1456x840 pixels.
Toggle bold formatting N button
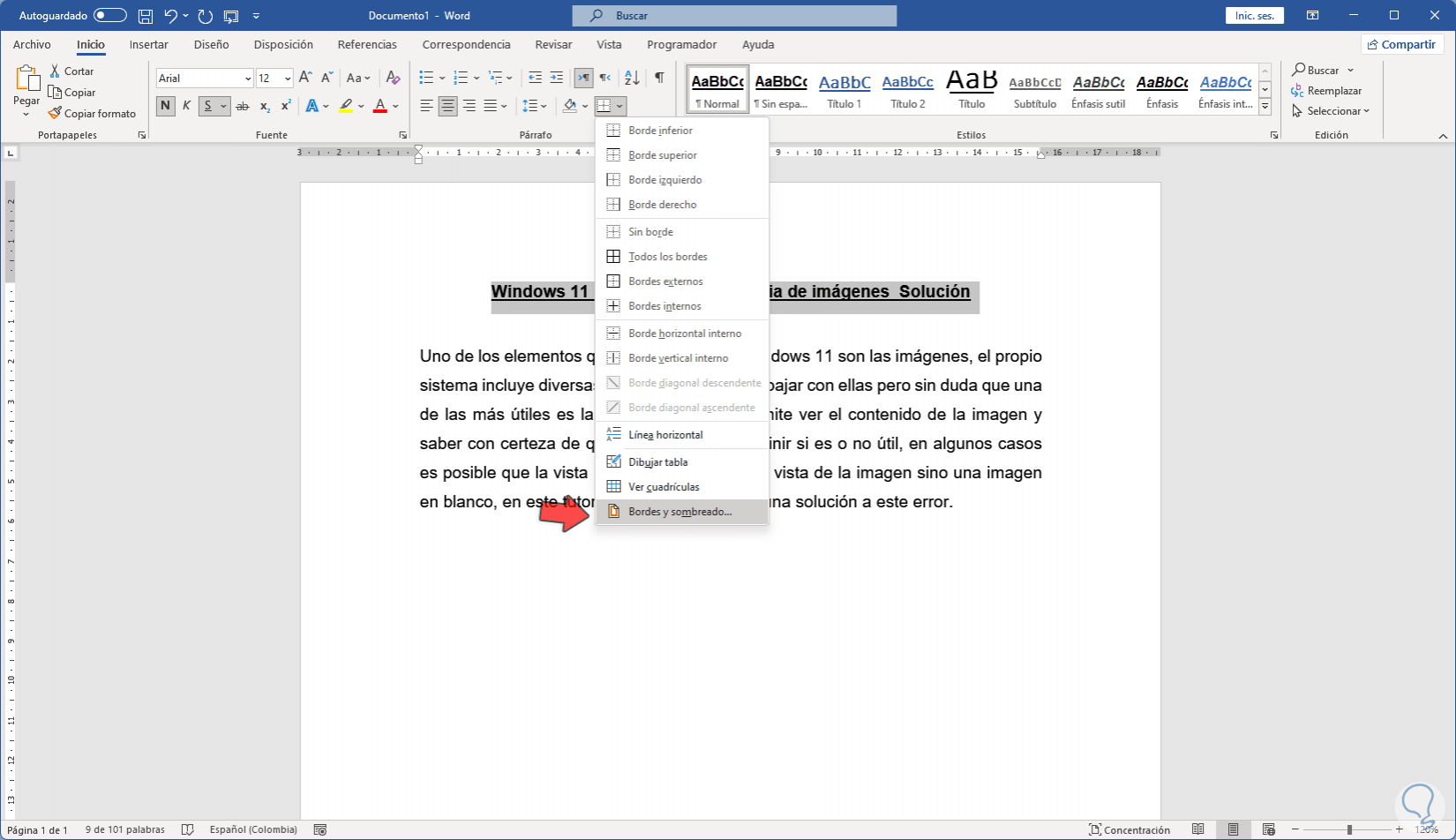[x=165, y=106]
